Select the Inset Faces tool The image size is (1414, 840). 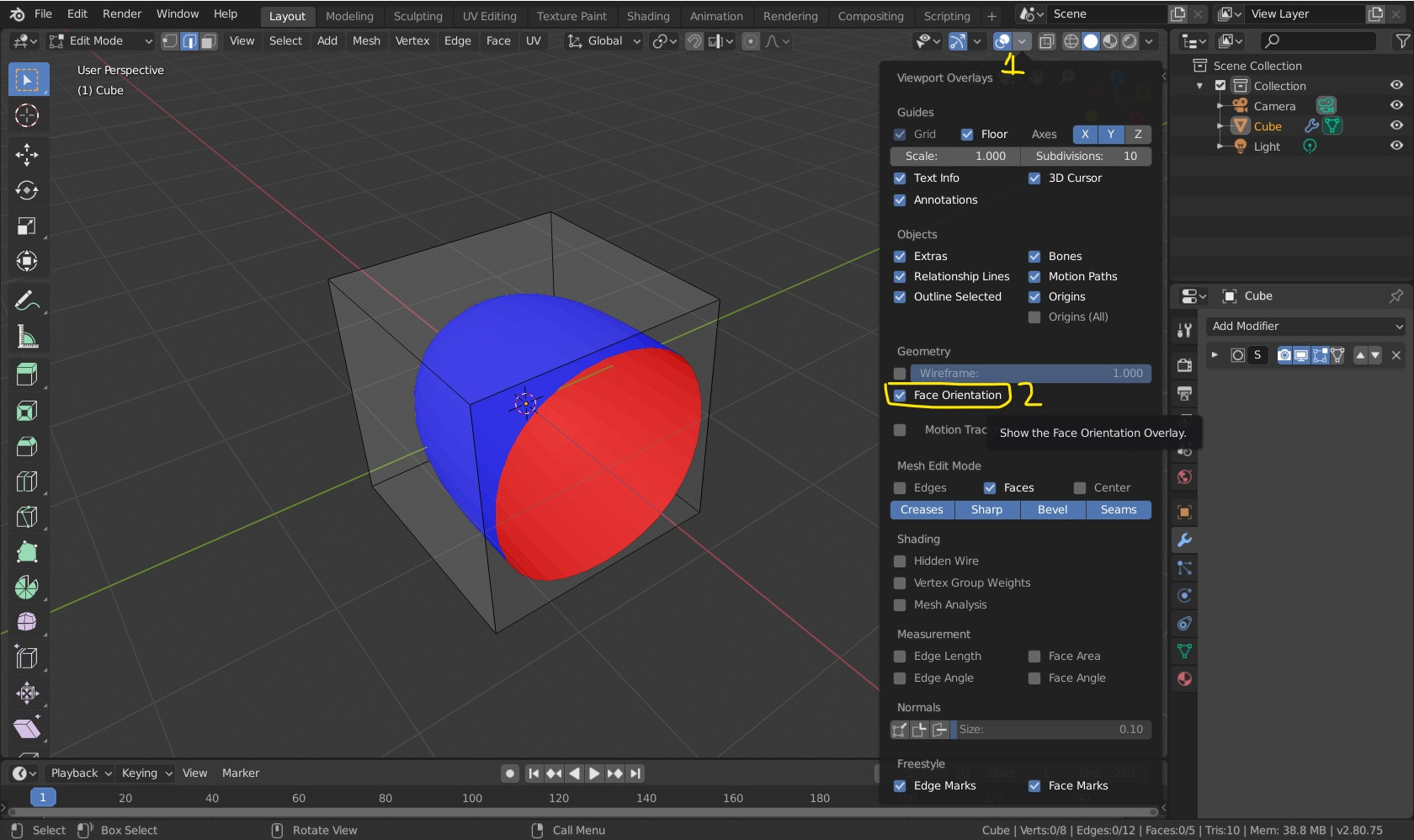point(27,411)
